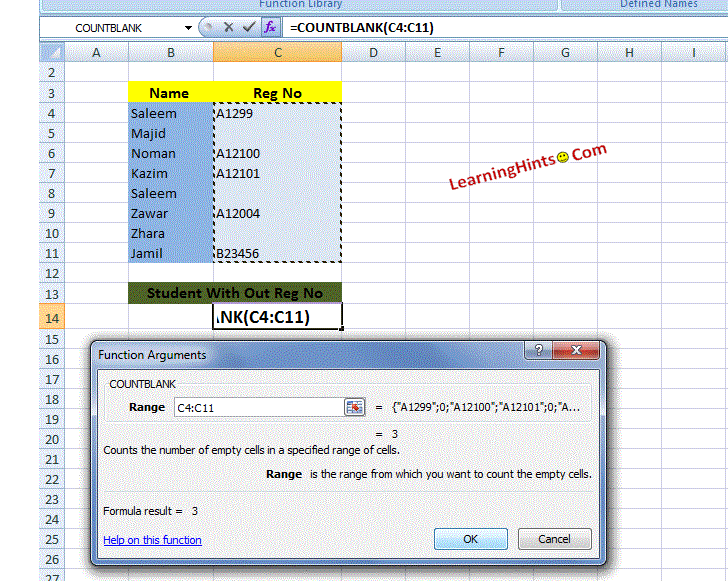Select the cell containing Majid
Viewport: 728px width, 581px height.
171,133
